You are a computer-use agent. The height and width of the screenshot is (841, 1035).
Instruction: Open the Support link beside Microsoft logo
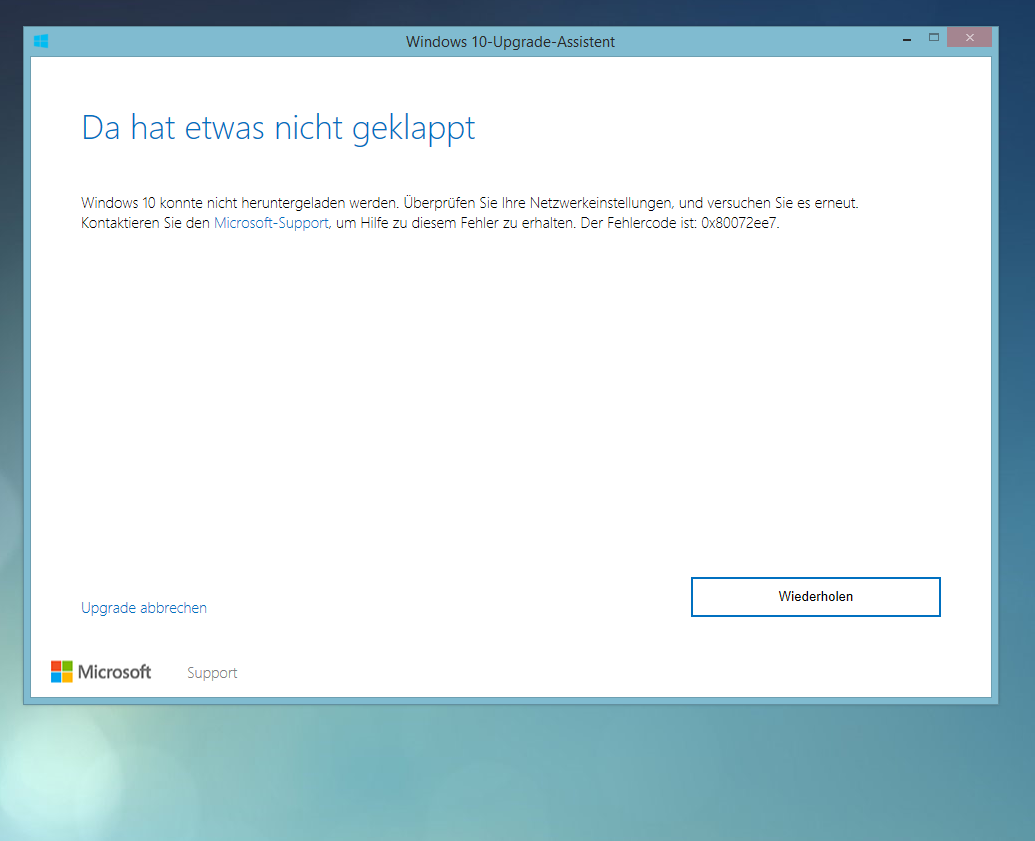pos(212,673)
